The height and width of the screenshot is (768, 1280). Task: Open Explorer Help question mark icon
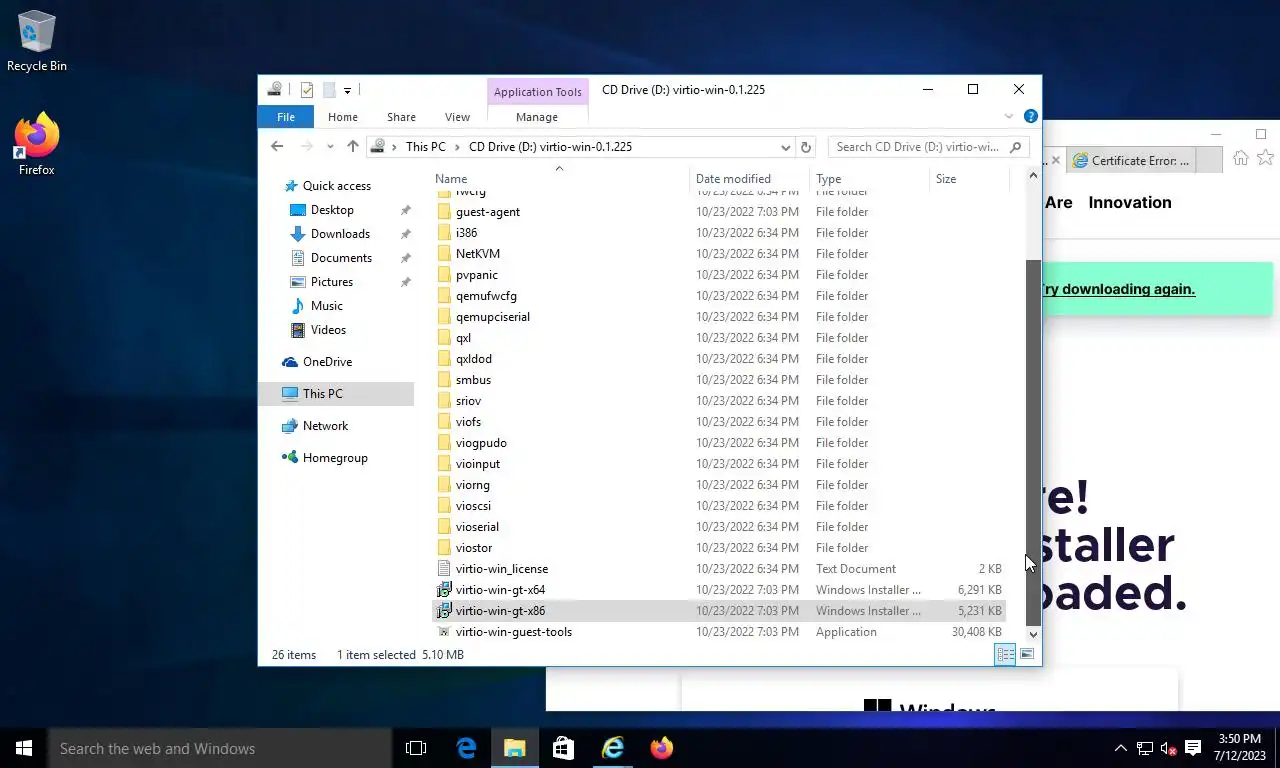click(x=1031, y=117)
